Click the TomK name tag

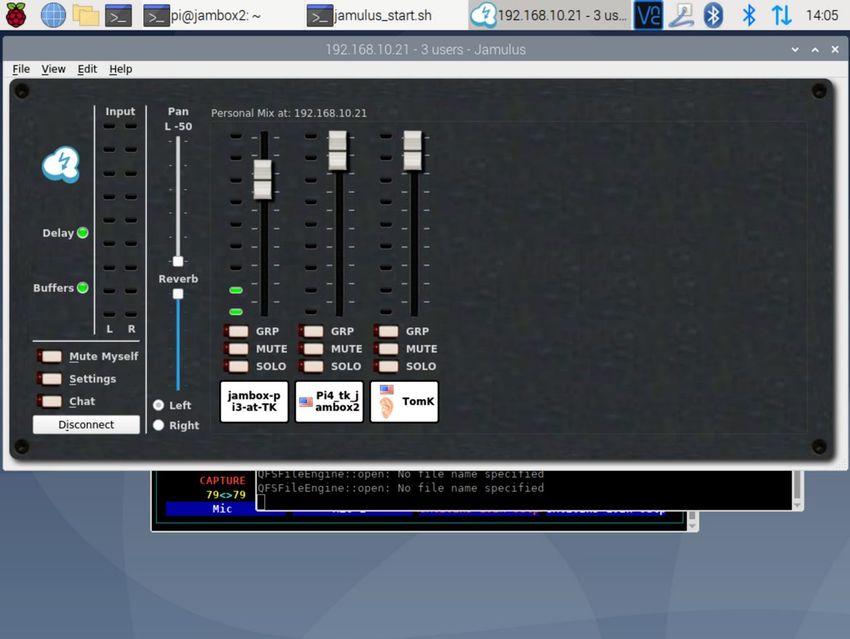[x=404, y=402]
